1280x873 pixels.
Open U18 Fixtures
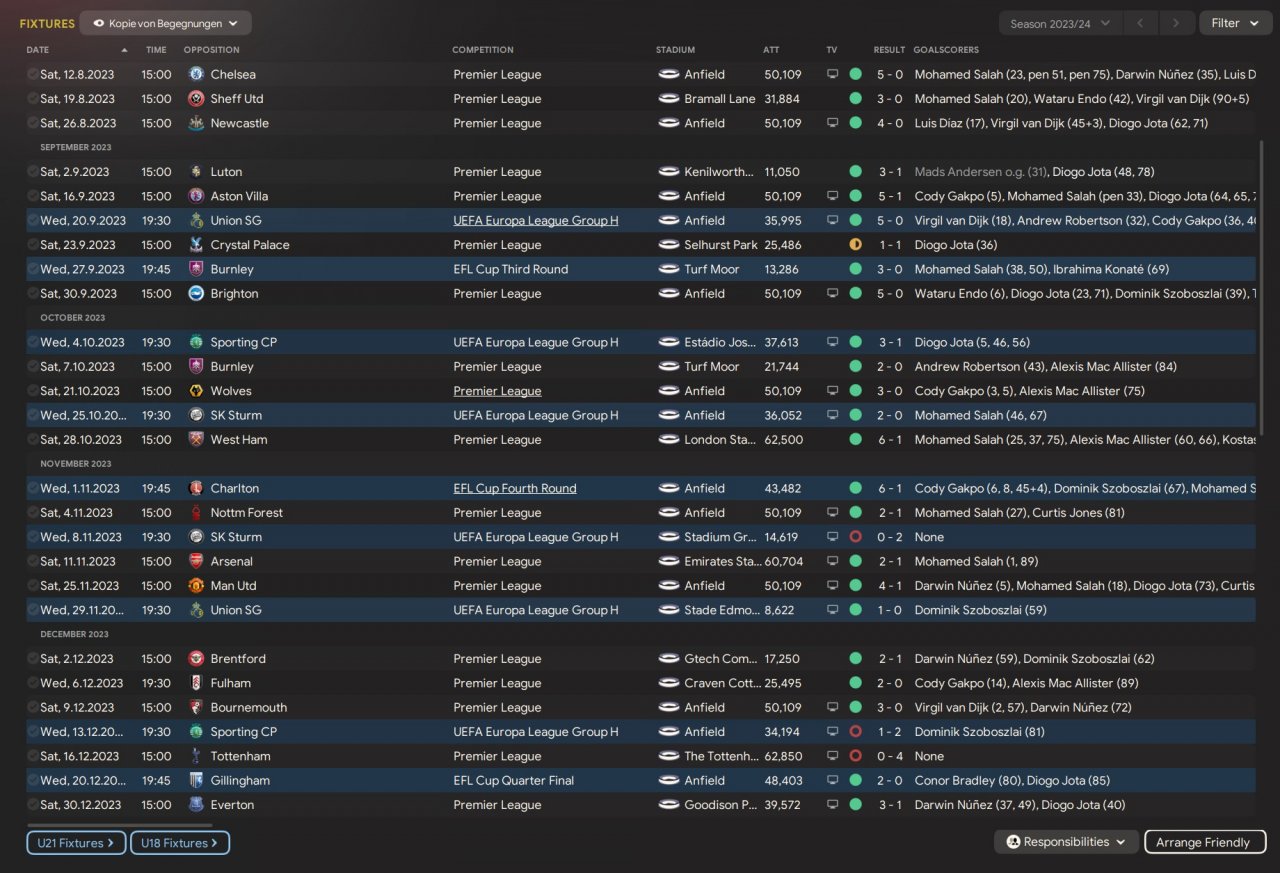click(x=179, y=843)
